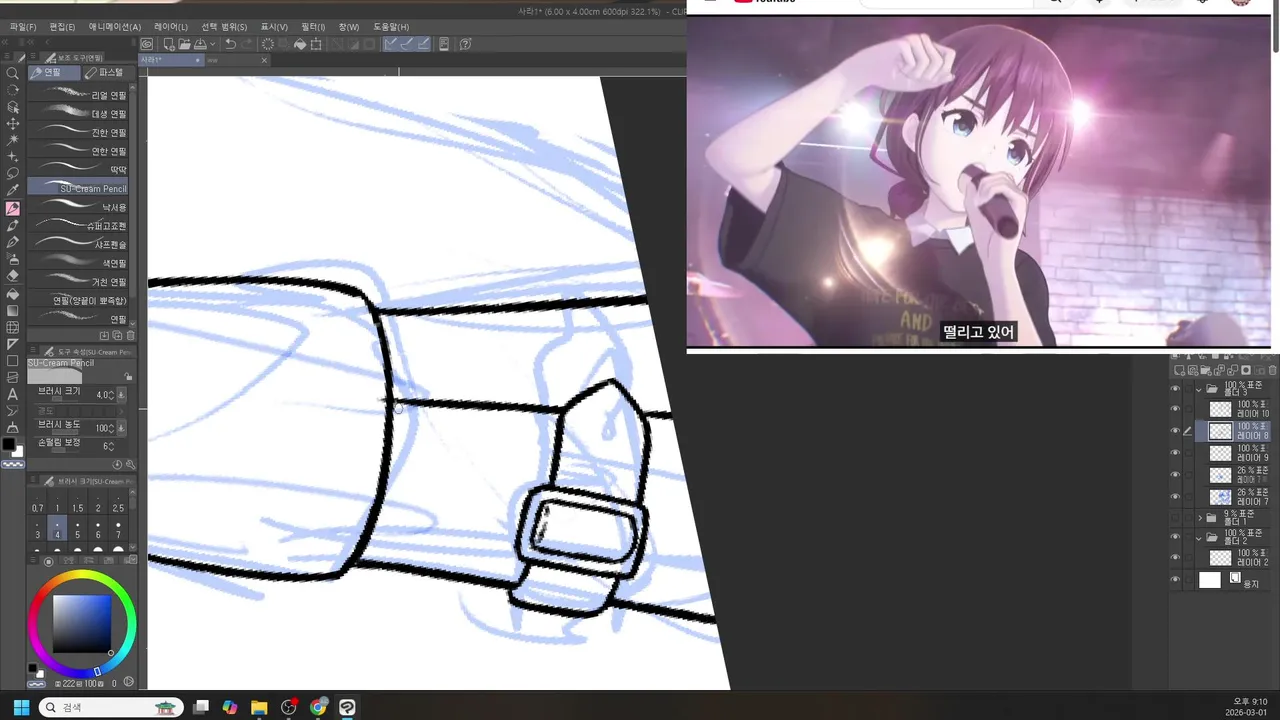1280x720 pixels.
Task: Hide 레이어 10 with its eye icon
Action: click(x=1175, y=409)
